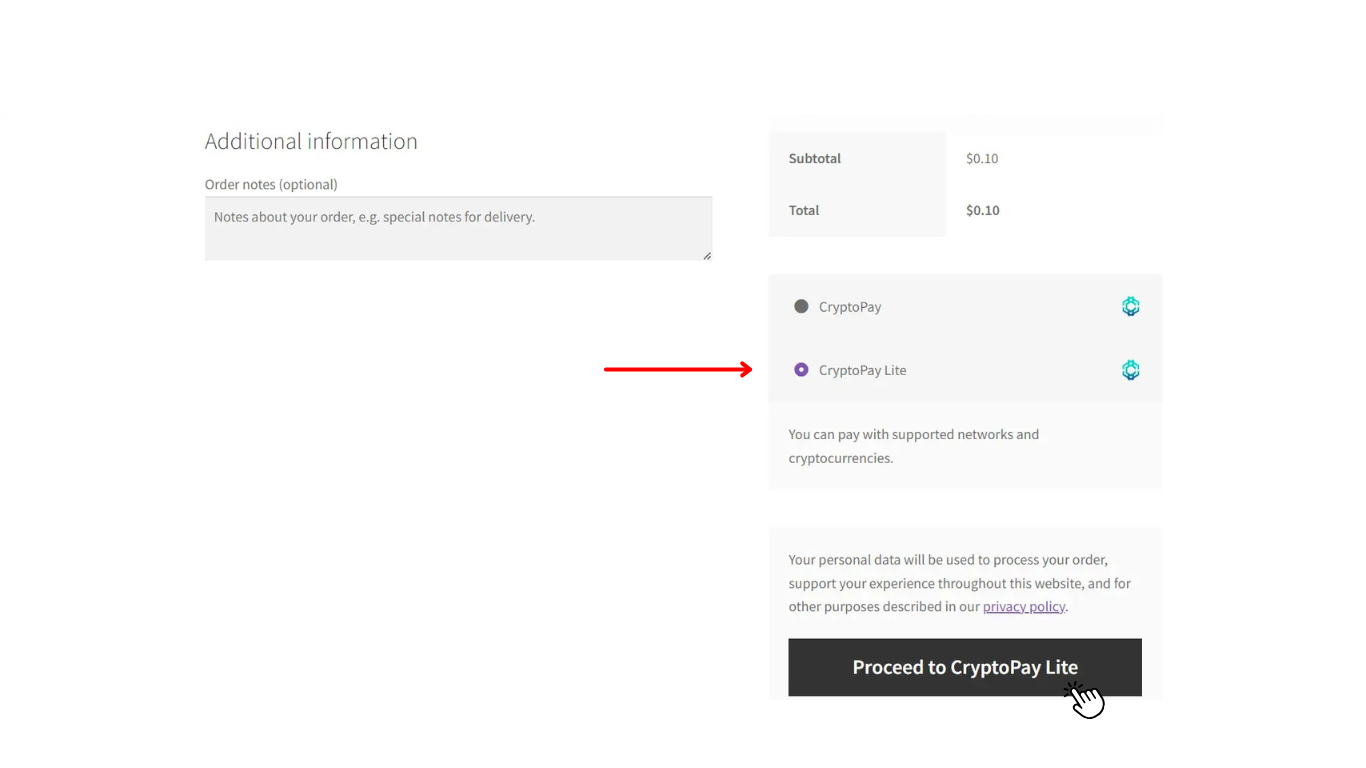Click Proceed to CryptoPay Lite button
Viewport: 1366px width, 768px height.
coord(965,667)
